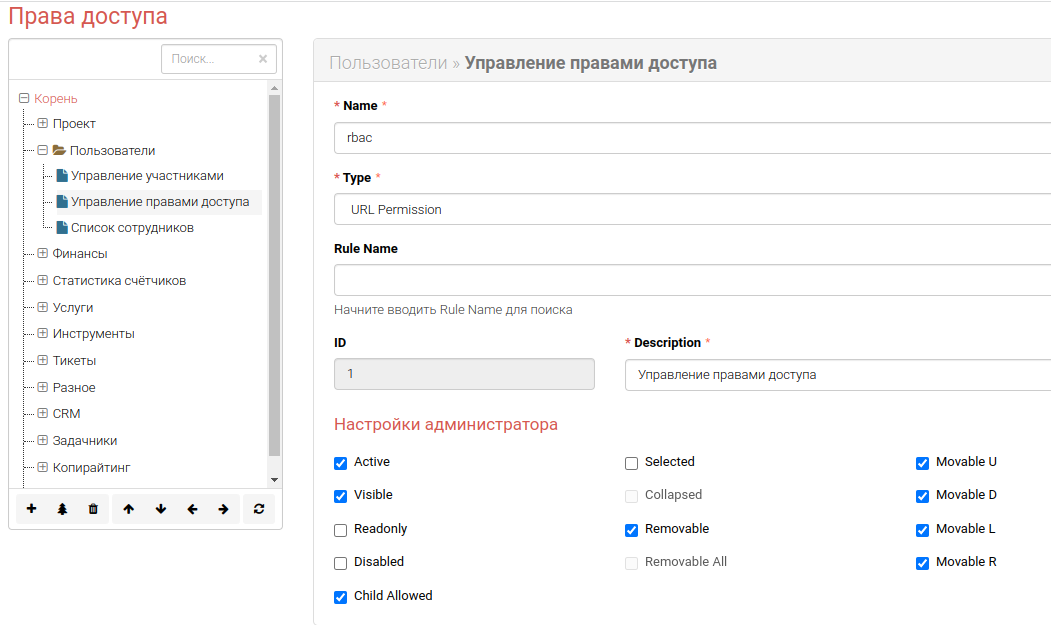Open Список сотрудников tree item

132,228
